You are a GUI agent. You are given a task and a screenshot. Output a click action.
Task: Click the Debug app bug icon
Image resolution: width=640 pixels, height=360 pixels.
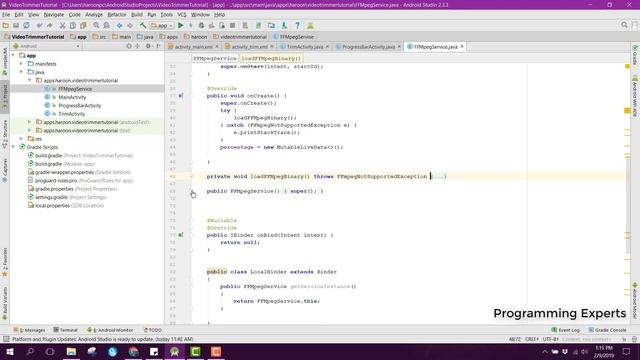click(x=201, y=25)
